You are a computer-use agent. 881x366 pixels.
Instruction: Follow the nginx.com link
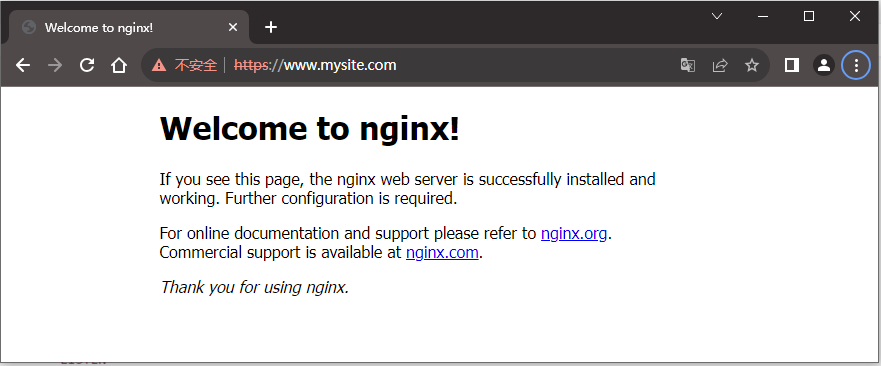click(442, 252)
